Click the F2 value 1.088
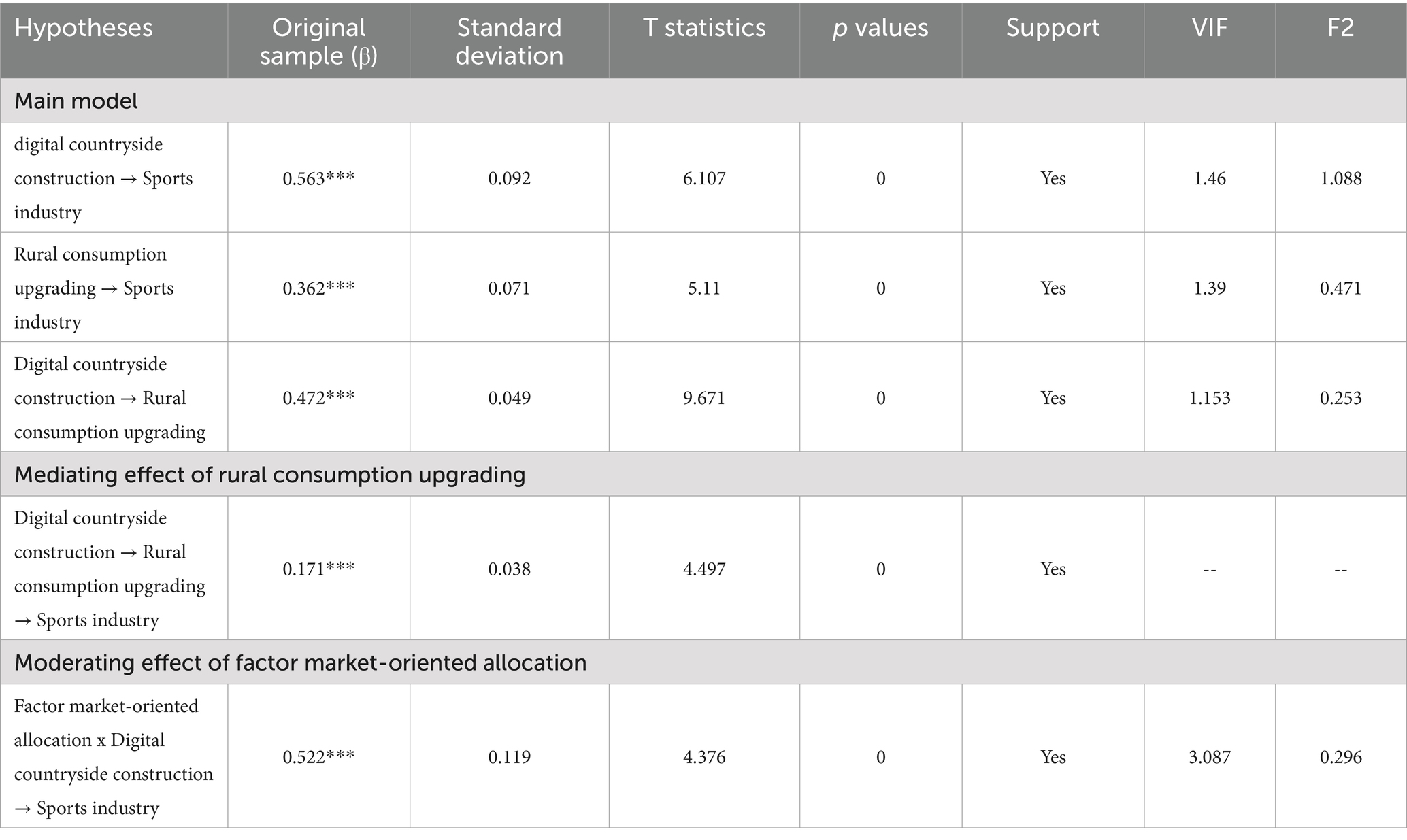This screenshot has width=1407, height=840. pyautogui.click(x=1340, y=178)
